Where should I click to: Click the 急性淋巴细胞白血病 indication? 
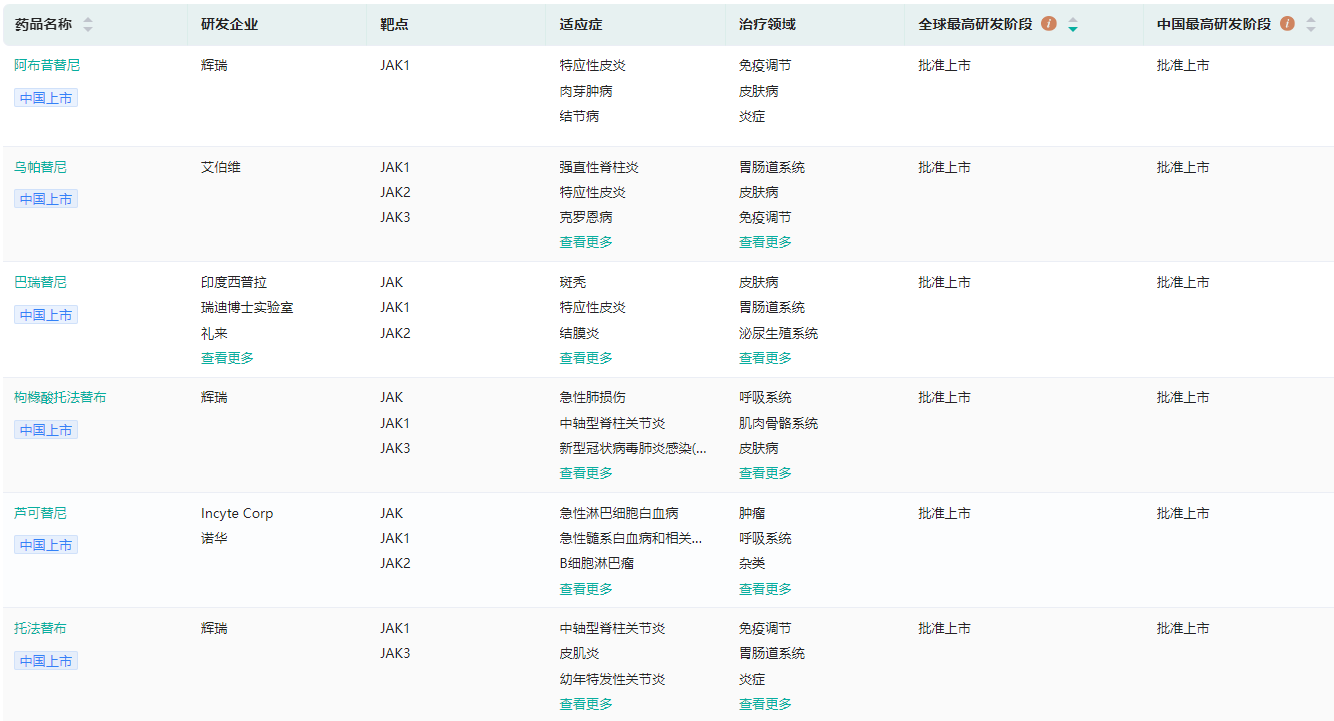point(619,513)
